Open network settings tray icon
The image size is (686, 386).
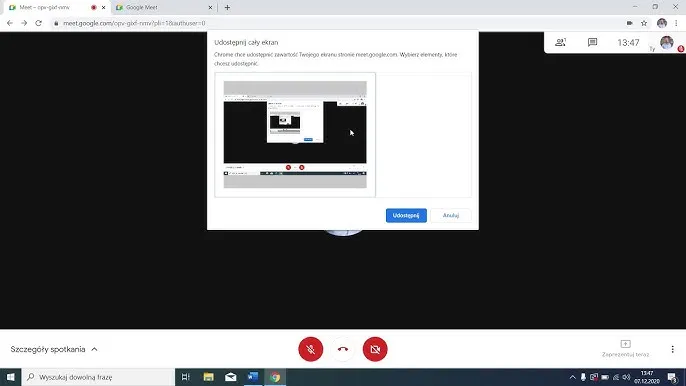point(616,377)
